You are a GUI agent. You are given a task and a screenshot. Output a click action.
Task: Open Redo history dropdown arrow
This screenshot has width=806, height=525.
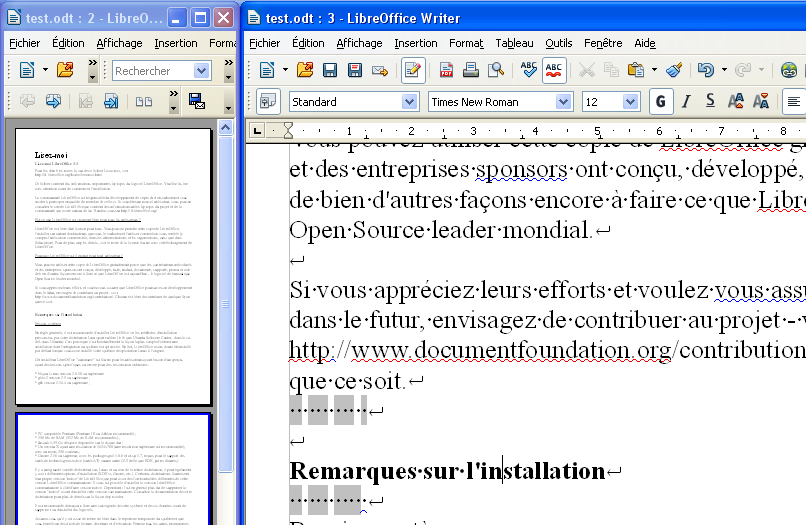761,70
